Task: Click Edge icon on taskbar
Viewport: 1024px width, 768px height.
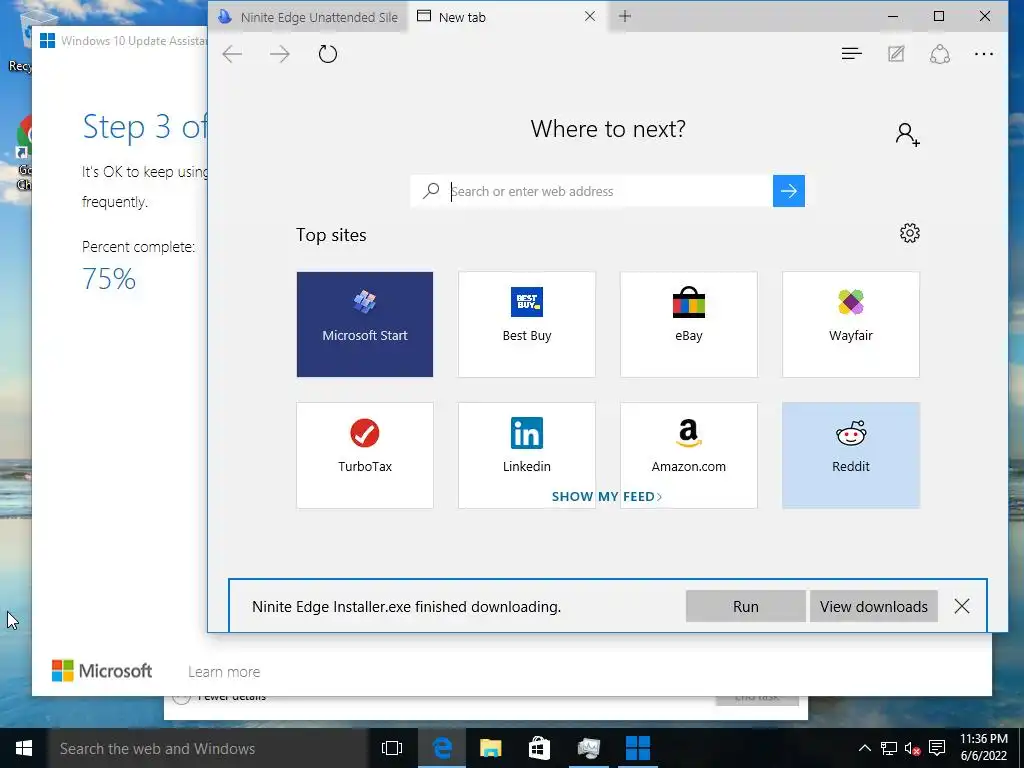Action: [442, 748]
